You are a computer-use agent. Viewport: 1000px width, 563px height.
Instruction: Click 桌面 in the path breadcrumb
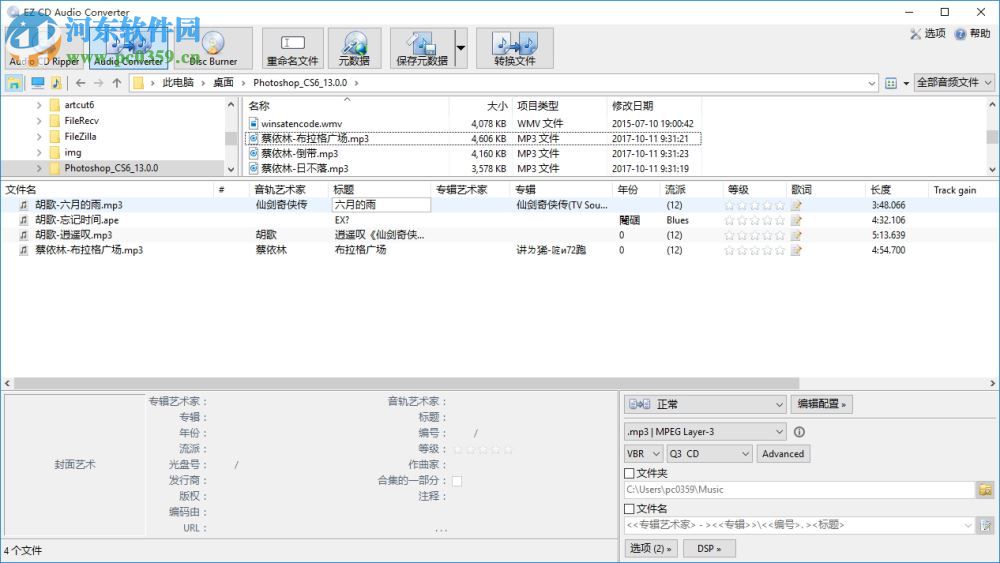click(x=223, y=83)
